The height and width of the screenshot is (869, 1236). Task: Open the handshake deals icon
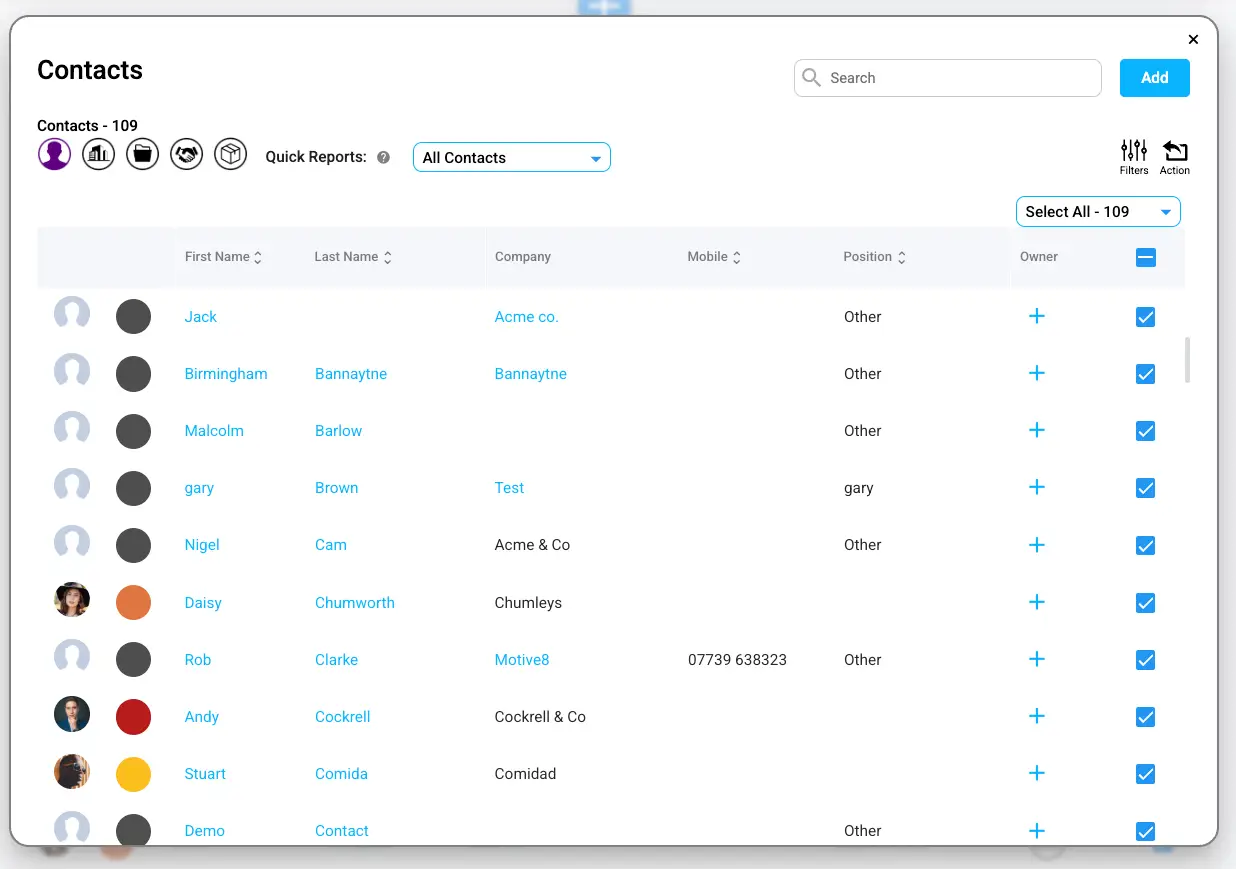pos(187,154)
